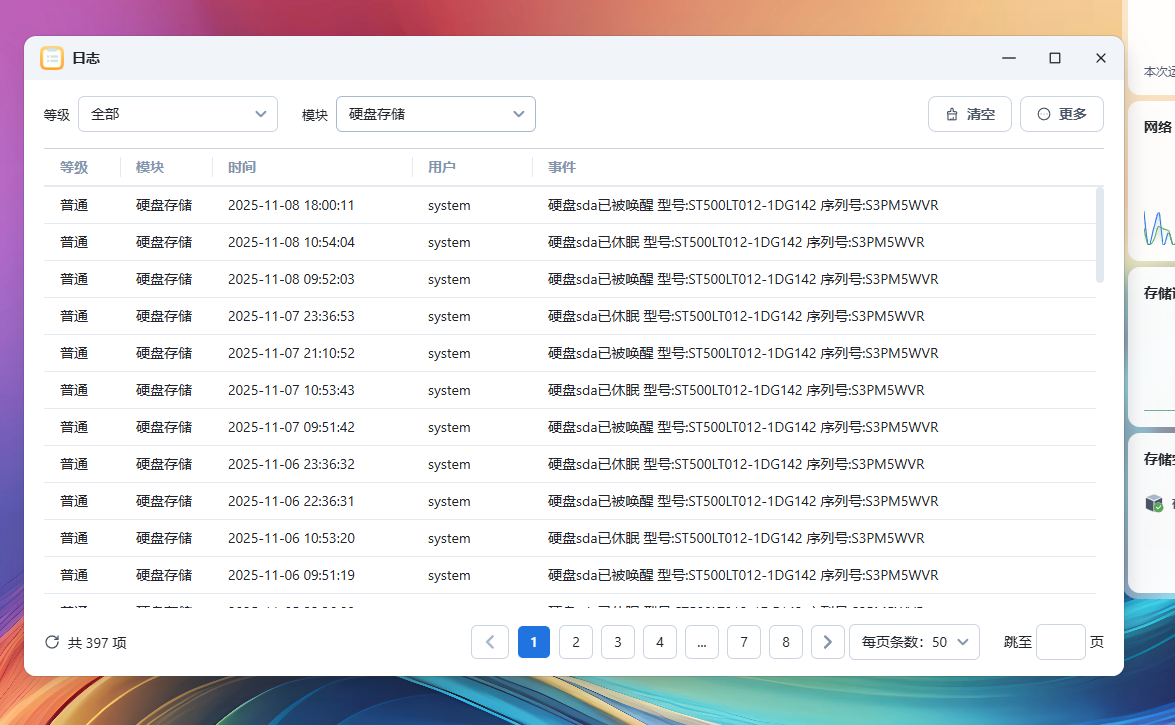Click the Log app icon in title bar
The image size is (1175, 725).
(52, 58)
